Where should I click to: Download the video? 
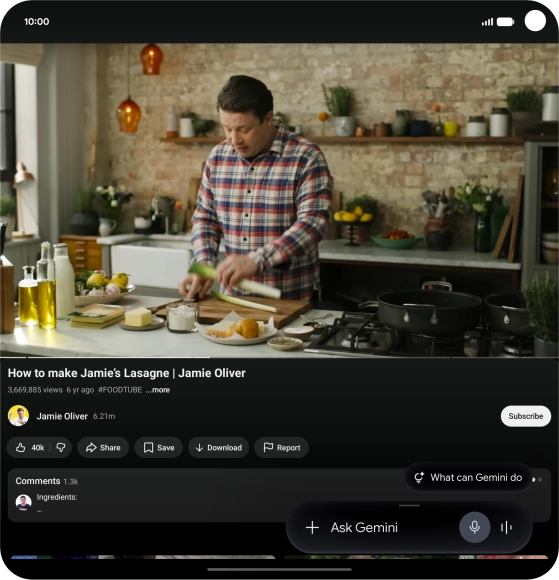pyautogui.click(x=219, y=448)
